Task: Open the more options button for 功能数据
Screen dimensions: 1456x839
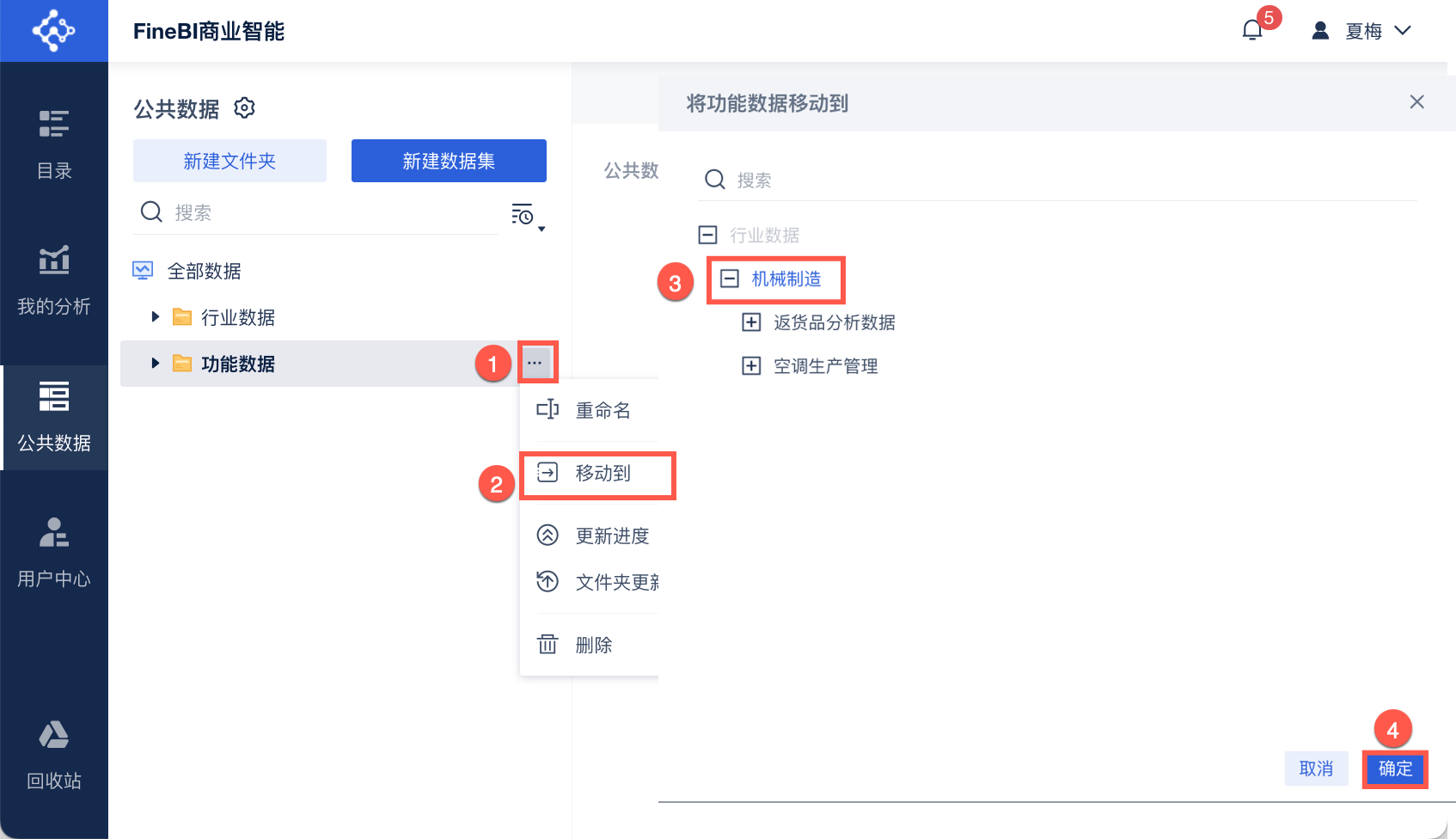Action: click(x=535, y=363)
